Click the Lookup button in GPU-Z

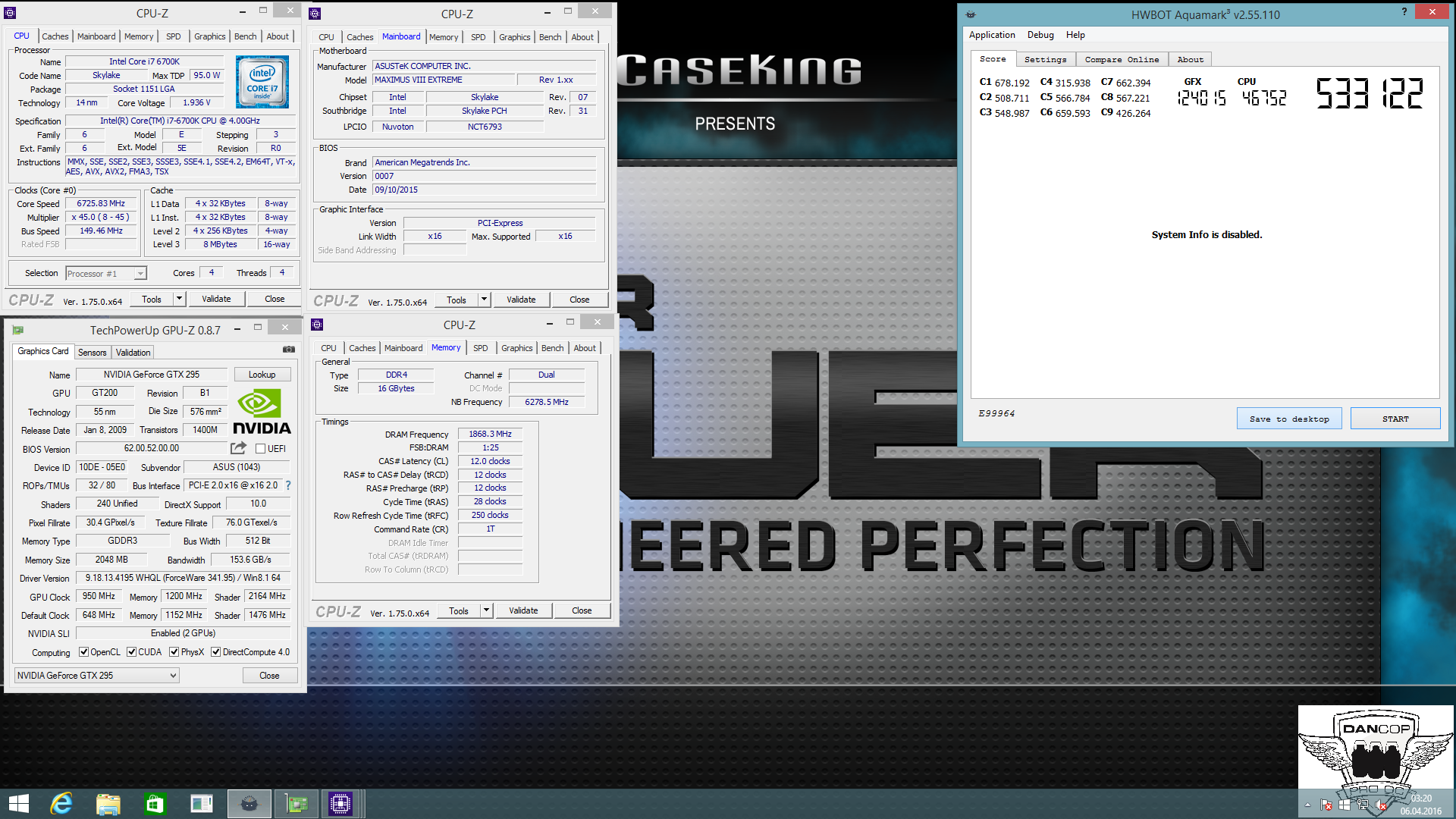click(262, 375)
